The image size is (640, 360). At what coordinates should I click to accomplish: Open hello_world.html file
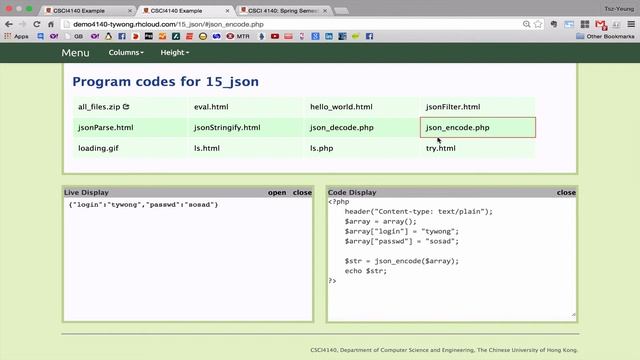coord(341,107)
